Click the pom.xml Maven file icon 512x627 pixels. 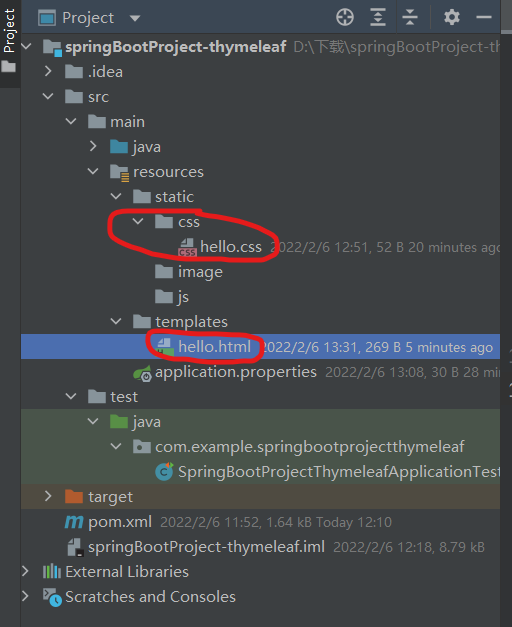(x=74, y=522)
